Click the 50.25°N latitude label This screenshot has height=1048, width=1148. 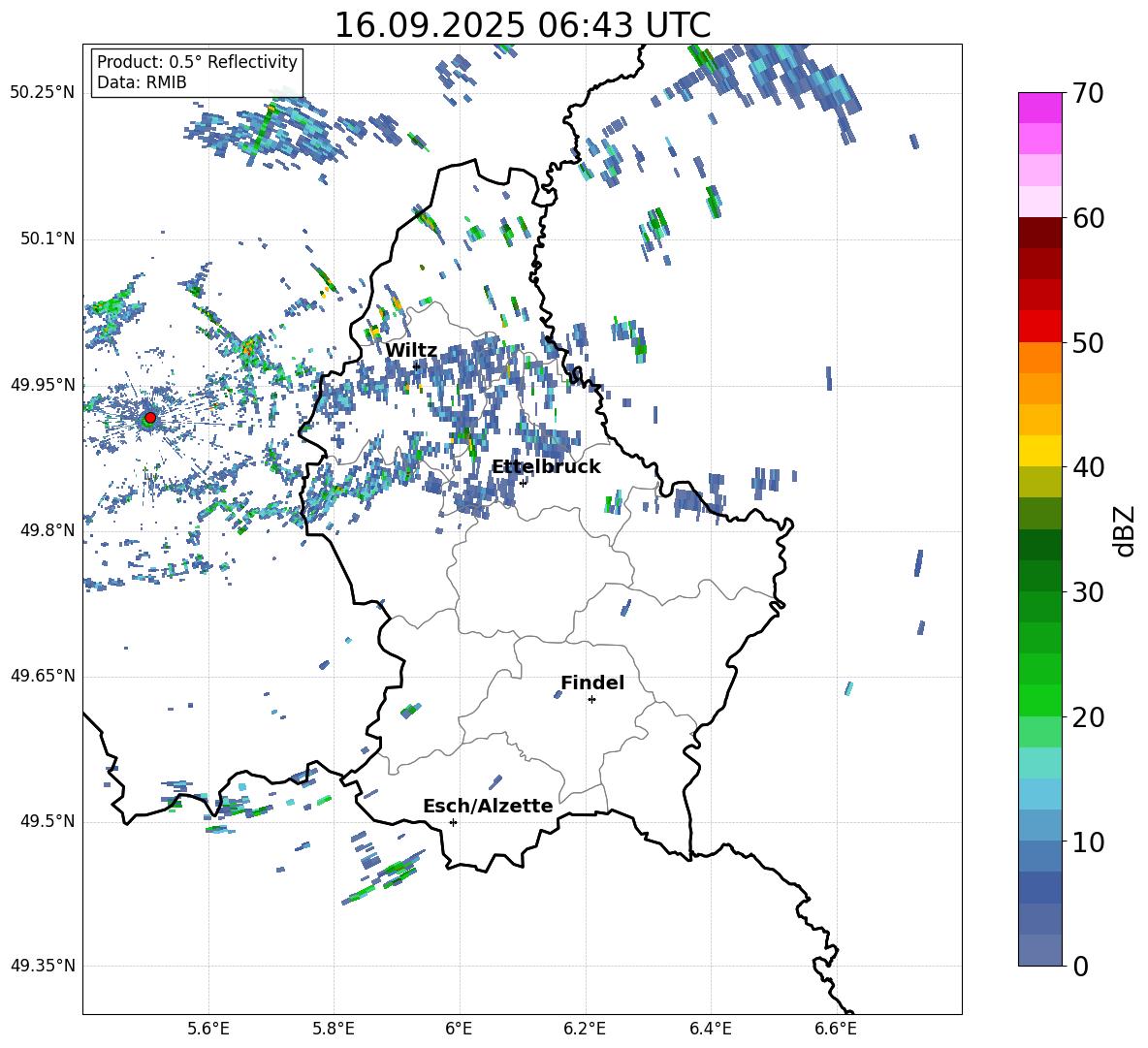[42, 93]
